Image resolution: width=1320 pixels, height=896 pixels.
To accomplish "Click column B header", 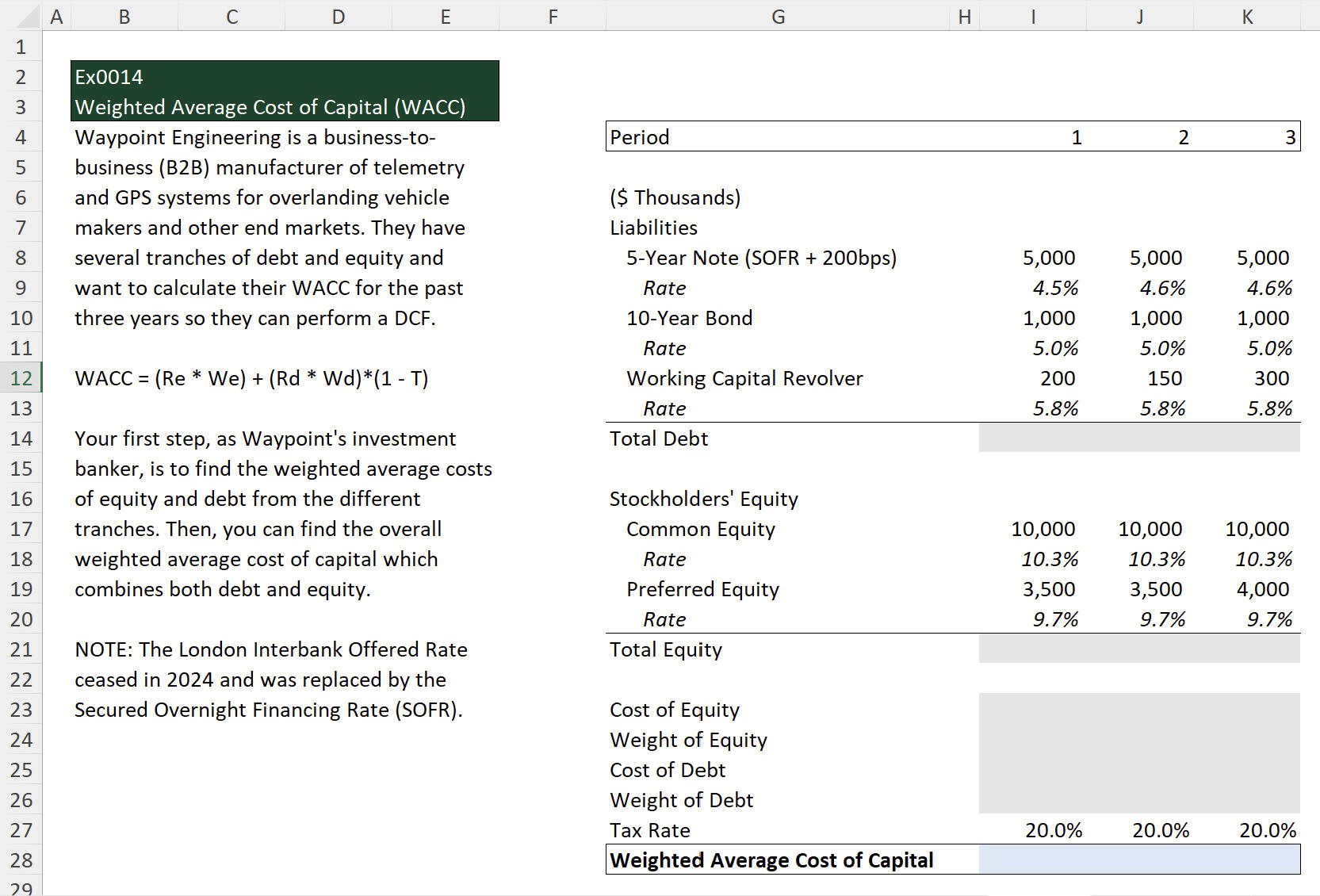I will pyautogui.click(x=124, y=17).
